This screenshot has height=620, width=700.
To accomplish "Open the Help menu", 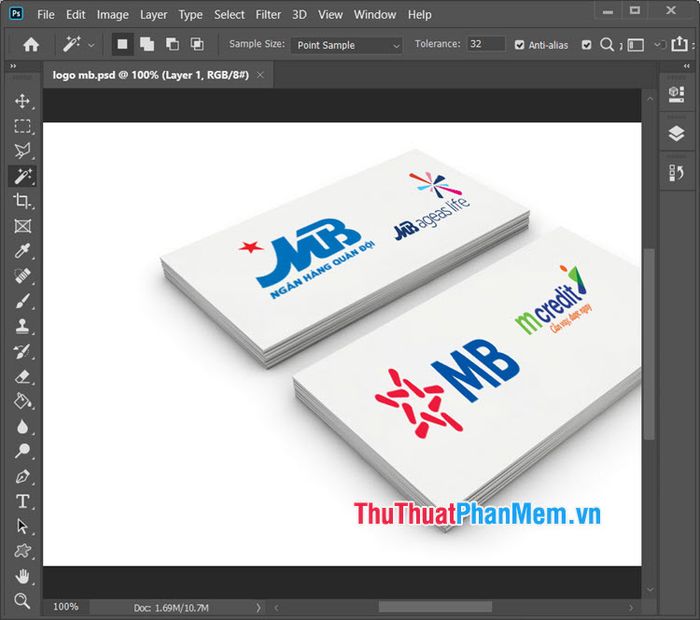I will click(x=419, y=15).
